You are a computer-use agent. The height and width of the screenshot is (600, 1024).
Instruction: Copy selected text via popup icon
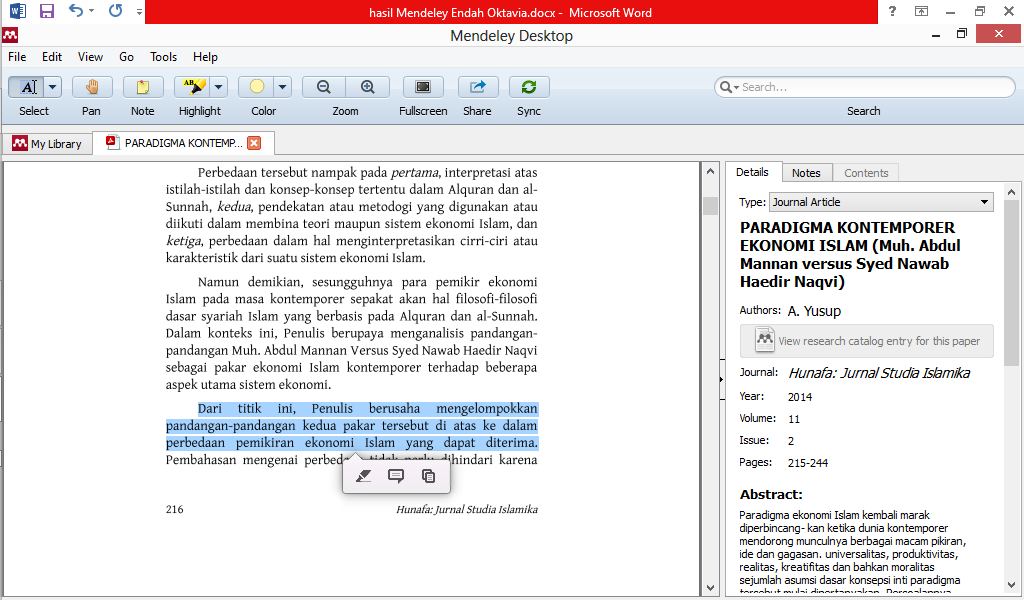tap(428, 476)
